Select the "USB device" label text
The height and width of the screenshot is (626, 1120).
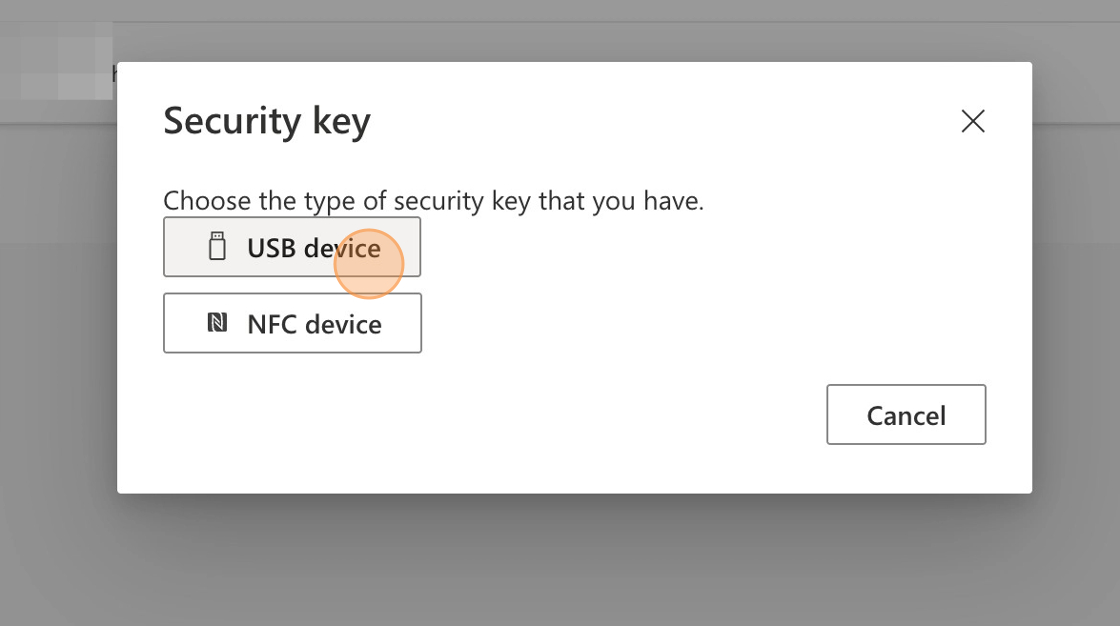pos(313,248)
